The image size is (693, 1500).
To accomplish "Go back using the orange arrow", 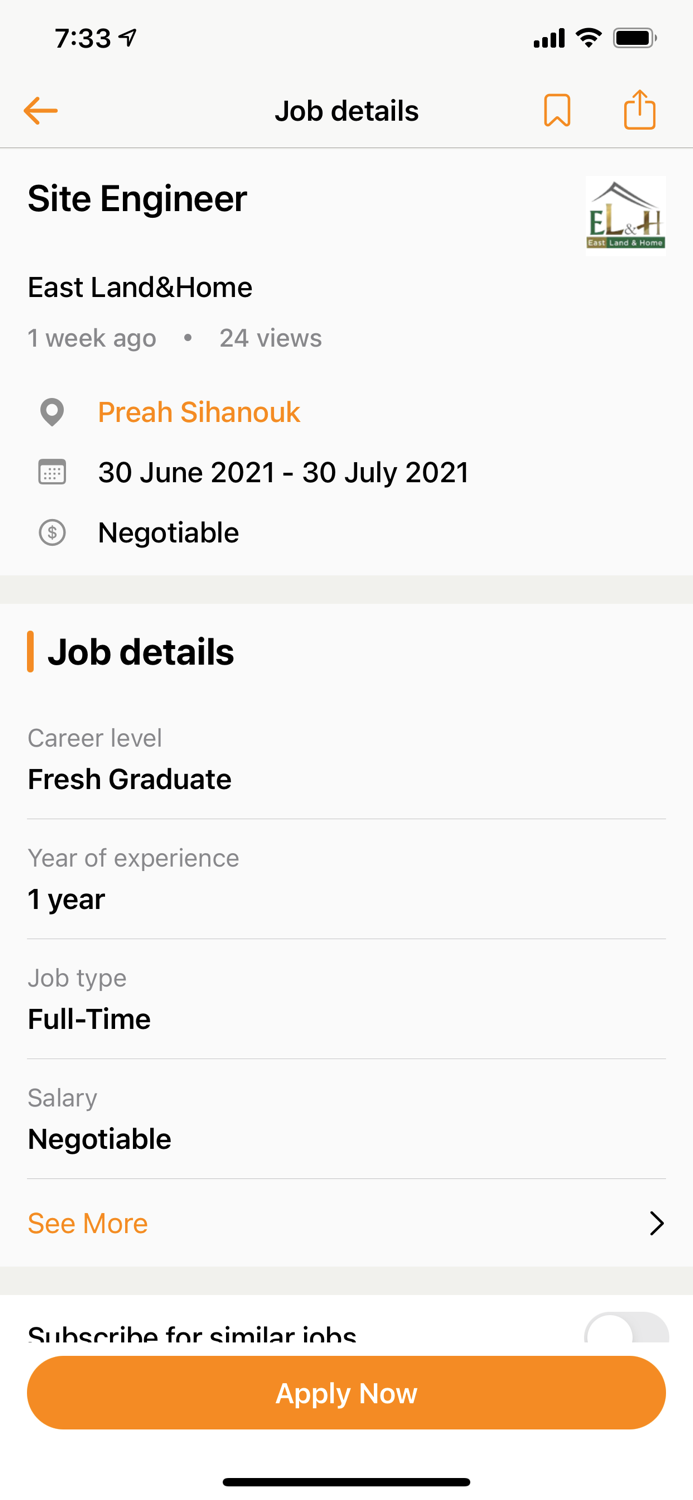I will pyautogui.click(x=40, y=110).
